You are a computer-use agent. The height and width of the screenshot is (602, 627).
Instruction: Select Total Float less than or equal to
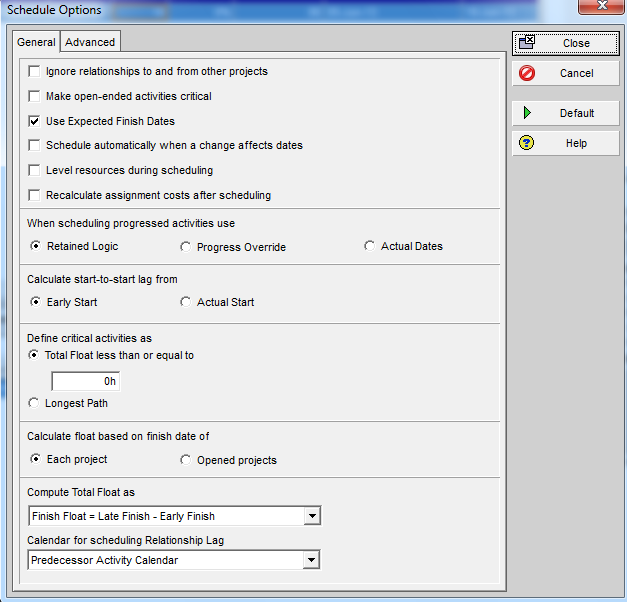click(x=34, y=355)
